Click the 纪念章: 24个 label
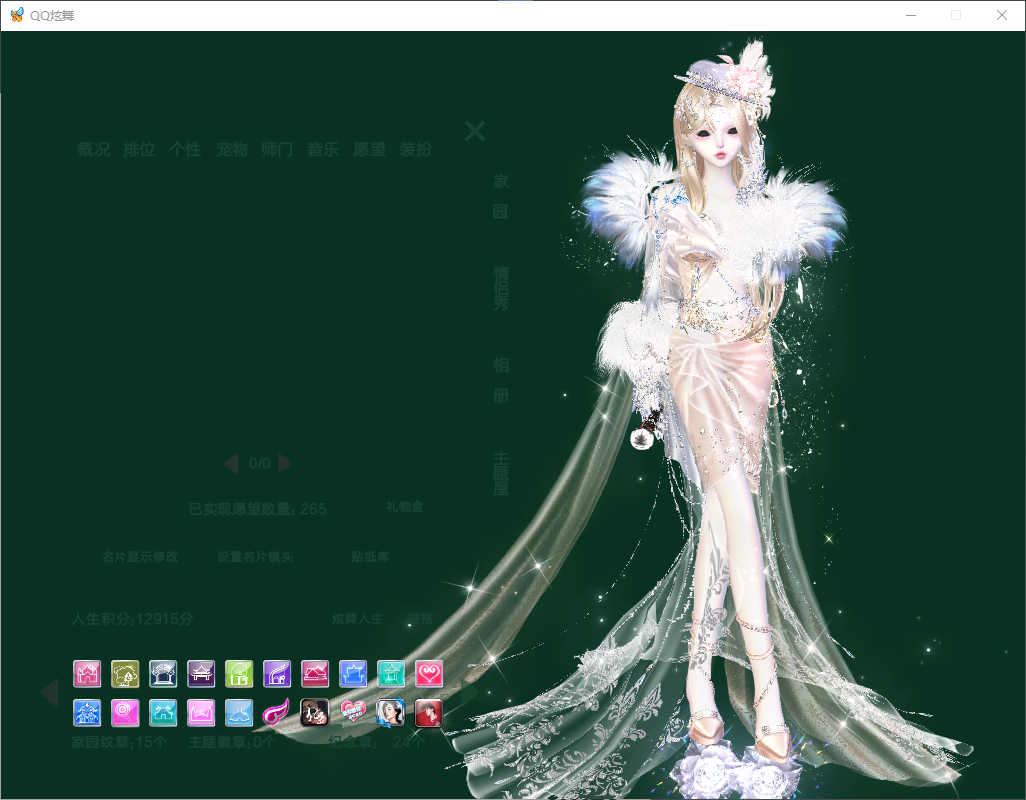 (x=377, y=742)
